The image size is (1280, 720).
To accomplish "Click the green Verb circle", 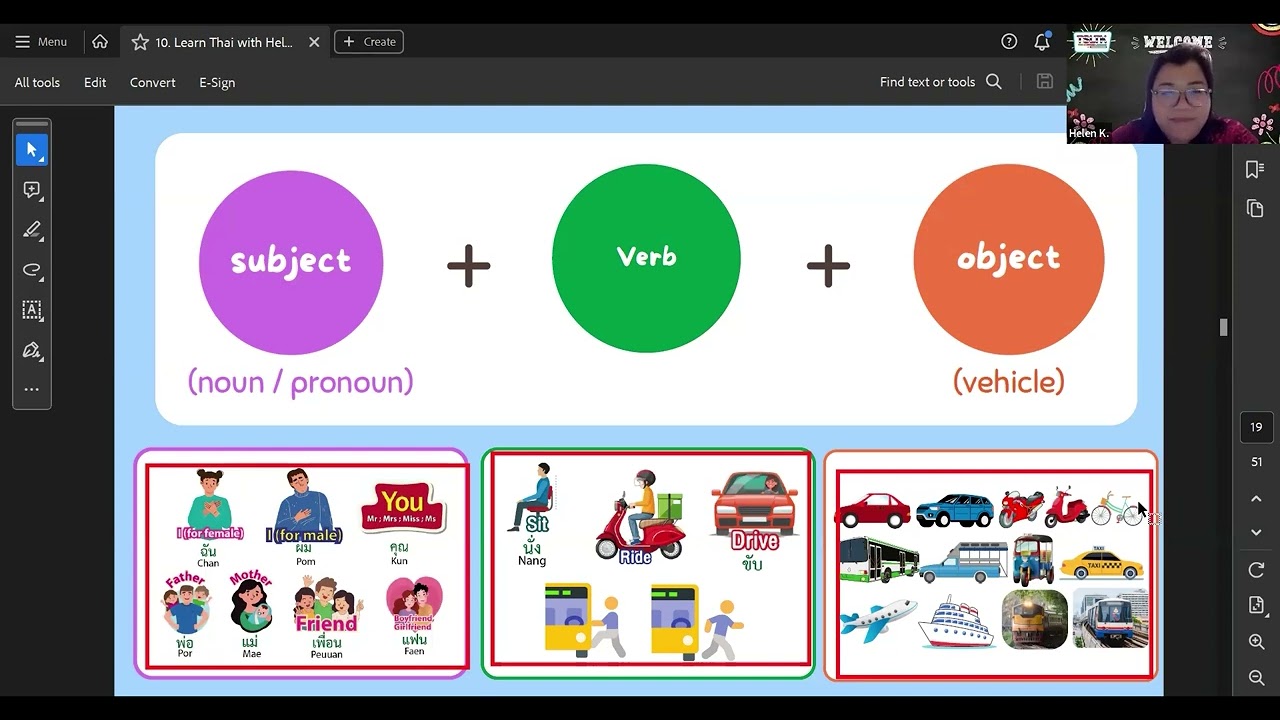I will [646, 258].
